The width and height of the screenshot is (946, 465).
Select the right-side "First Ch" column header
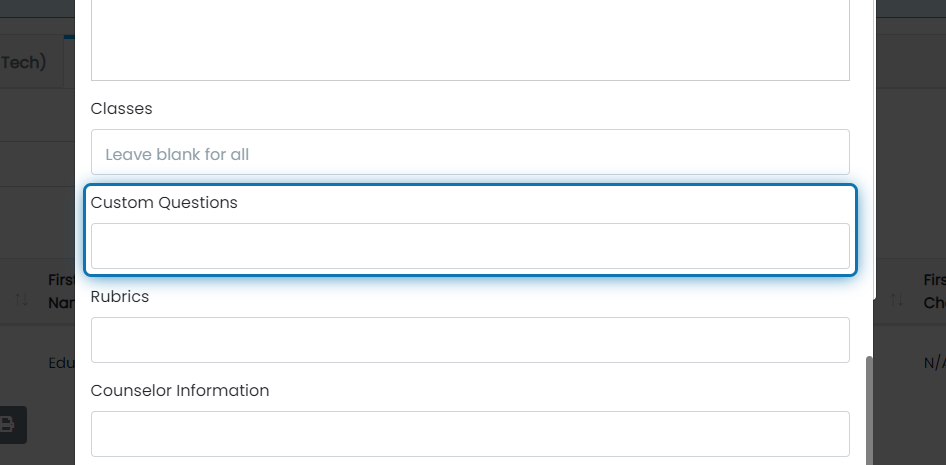click(935, 291)
